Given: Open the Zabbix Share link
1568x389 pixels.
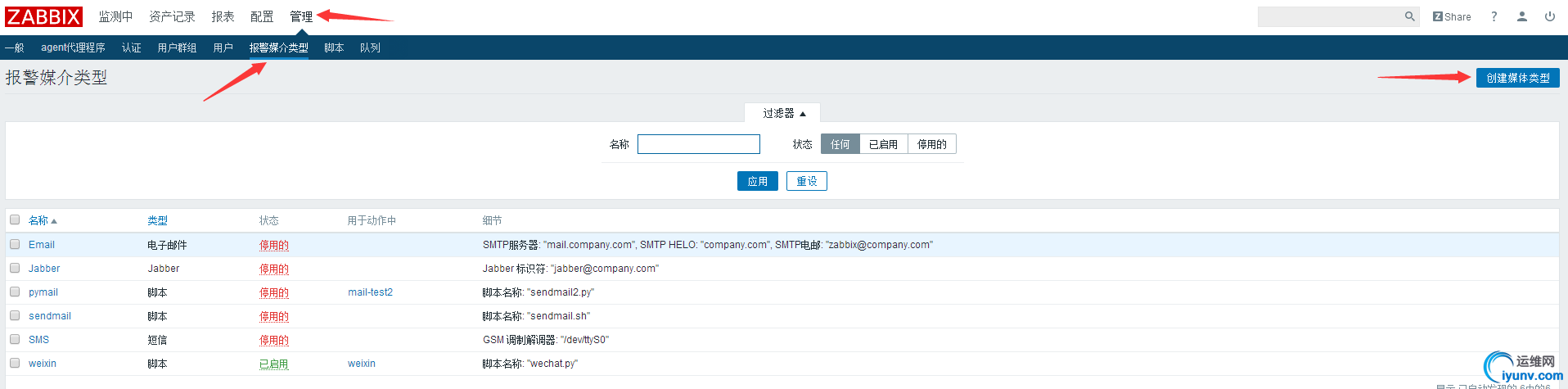Looking at the screenshot, I should [1452, 16].
